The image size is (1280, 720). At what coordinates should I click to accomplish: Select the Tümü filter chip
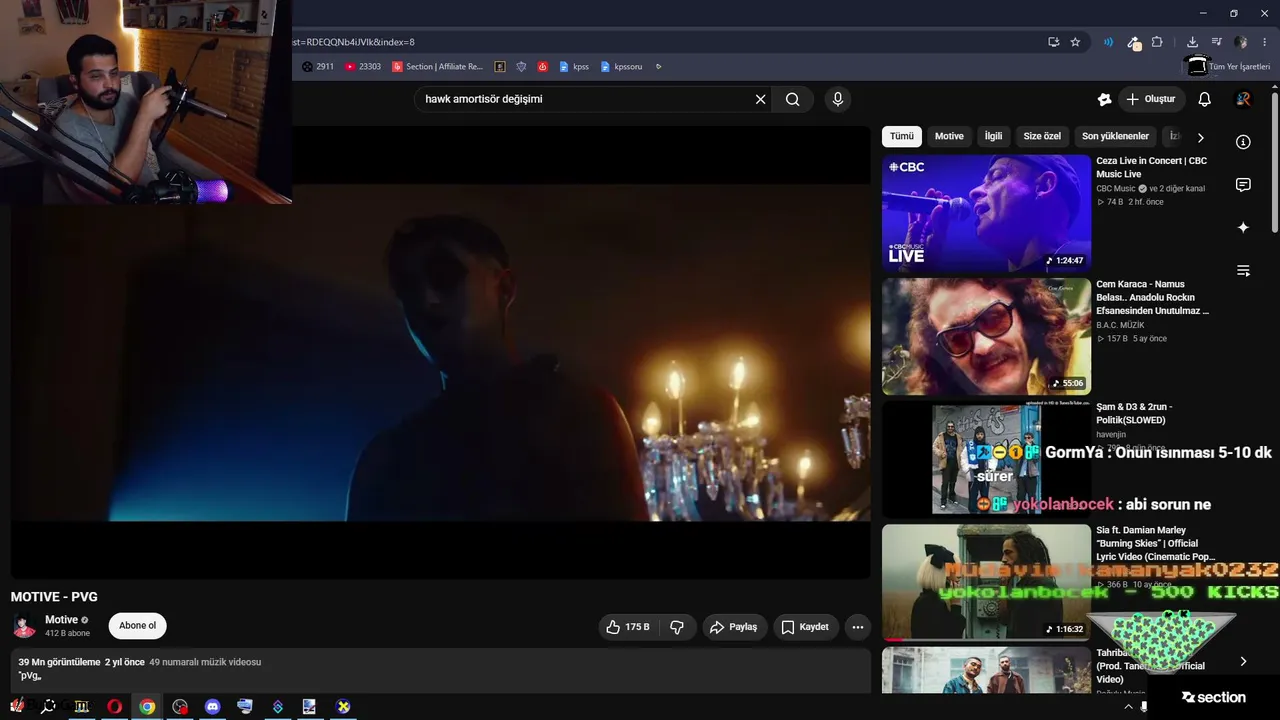902,136
